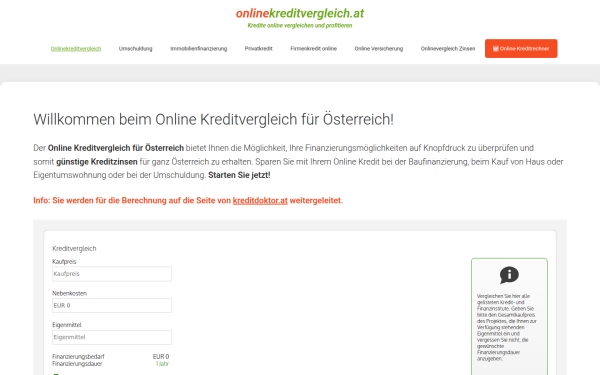Click the tagline Kredite online vergleichen und profitieren

[300, 26]
